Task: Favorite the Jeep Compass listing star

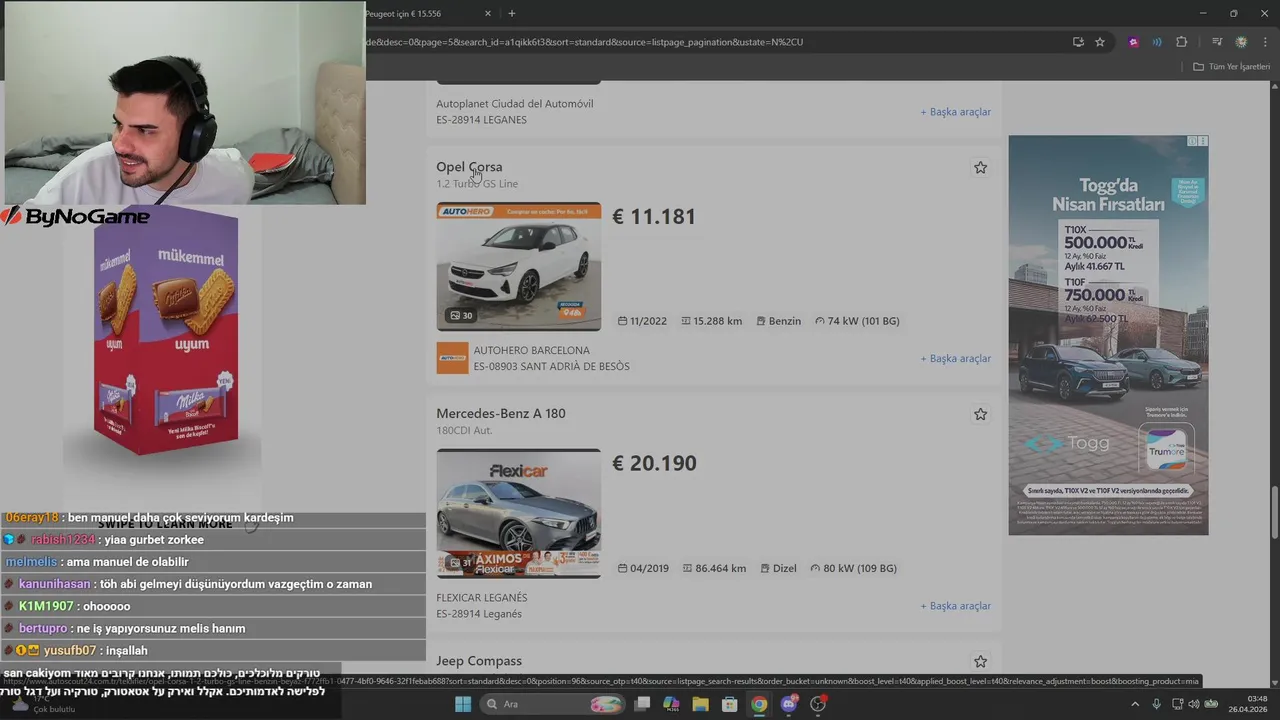Action: click(980, 661)
